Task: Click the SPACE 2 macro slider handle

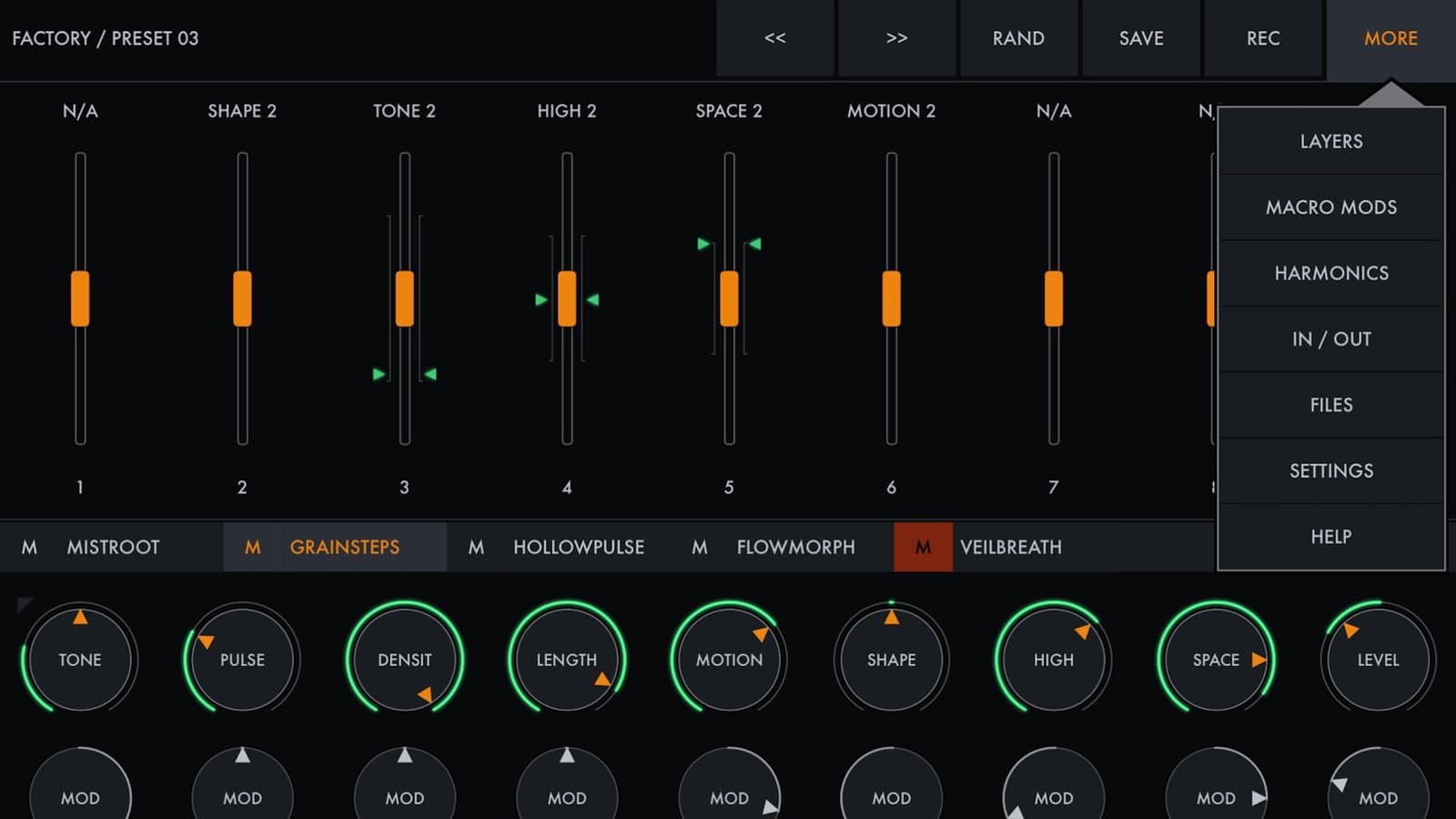Action: point(729,298)
